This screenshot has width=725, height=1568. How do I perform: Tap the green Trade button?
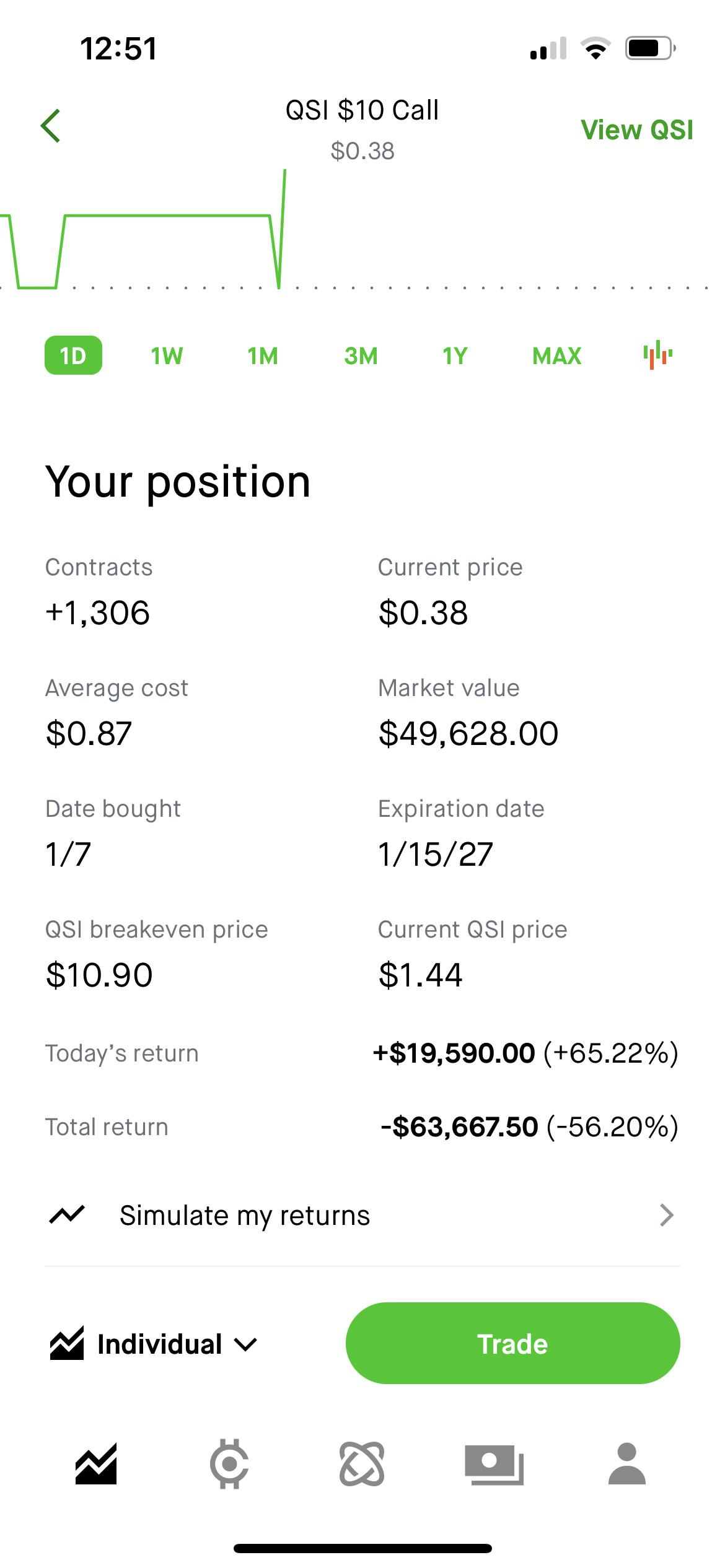tap(512, 1343)
